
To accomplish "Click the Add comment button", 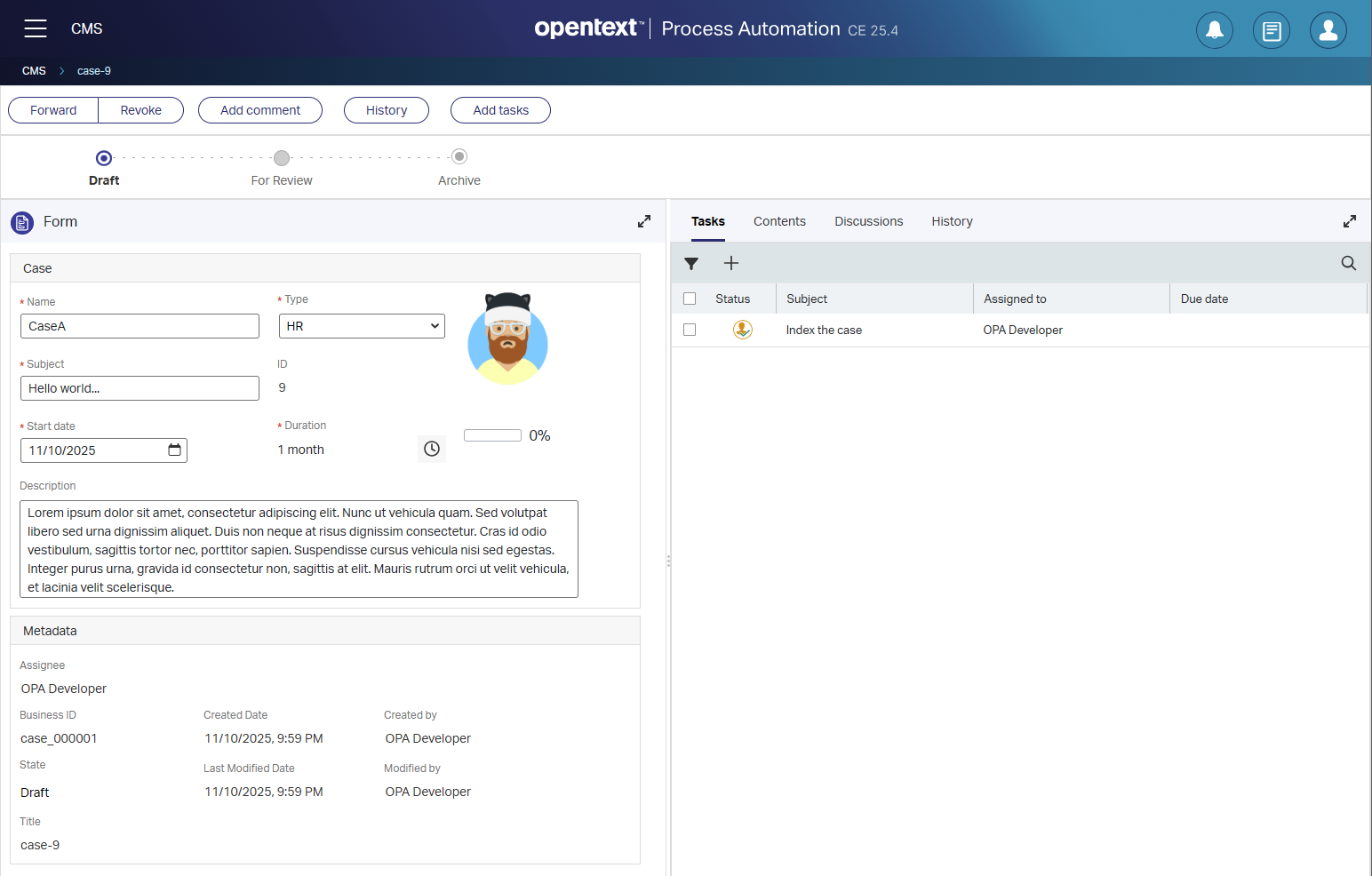I will pos(260,110).
